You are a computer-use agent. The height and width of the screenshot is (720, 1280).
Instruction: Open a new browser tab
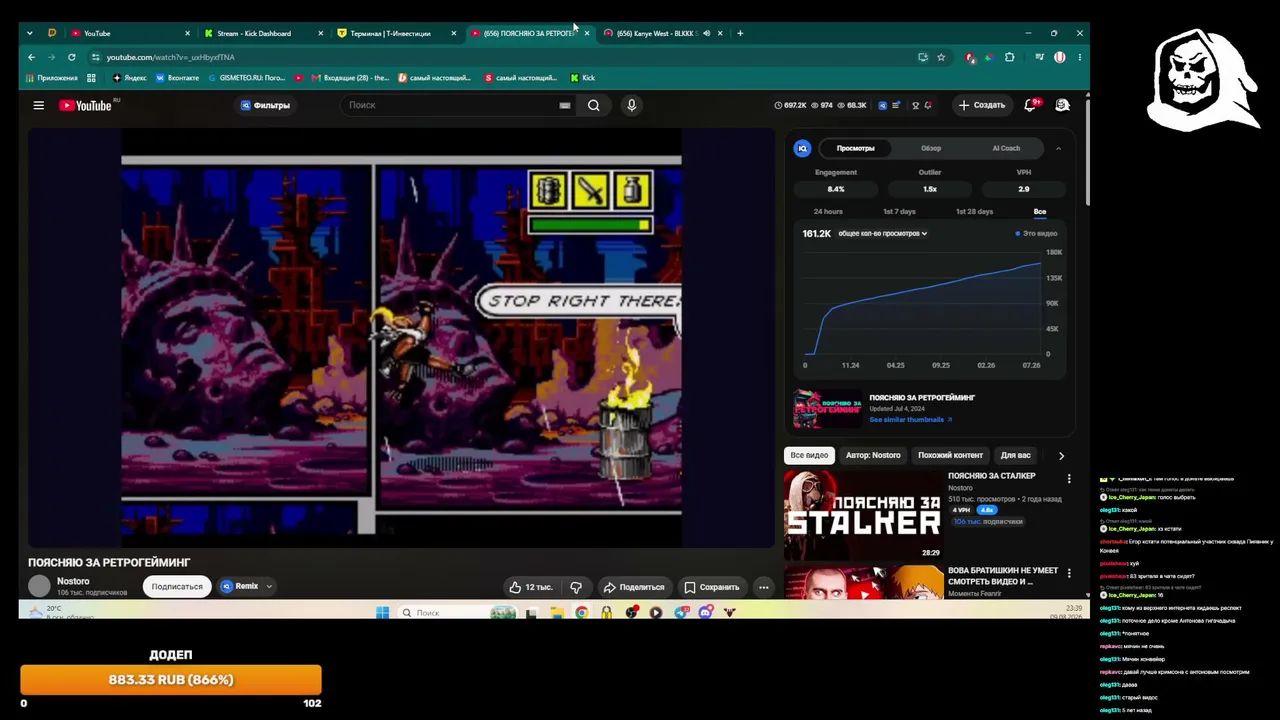click(x=740, y=33)
